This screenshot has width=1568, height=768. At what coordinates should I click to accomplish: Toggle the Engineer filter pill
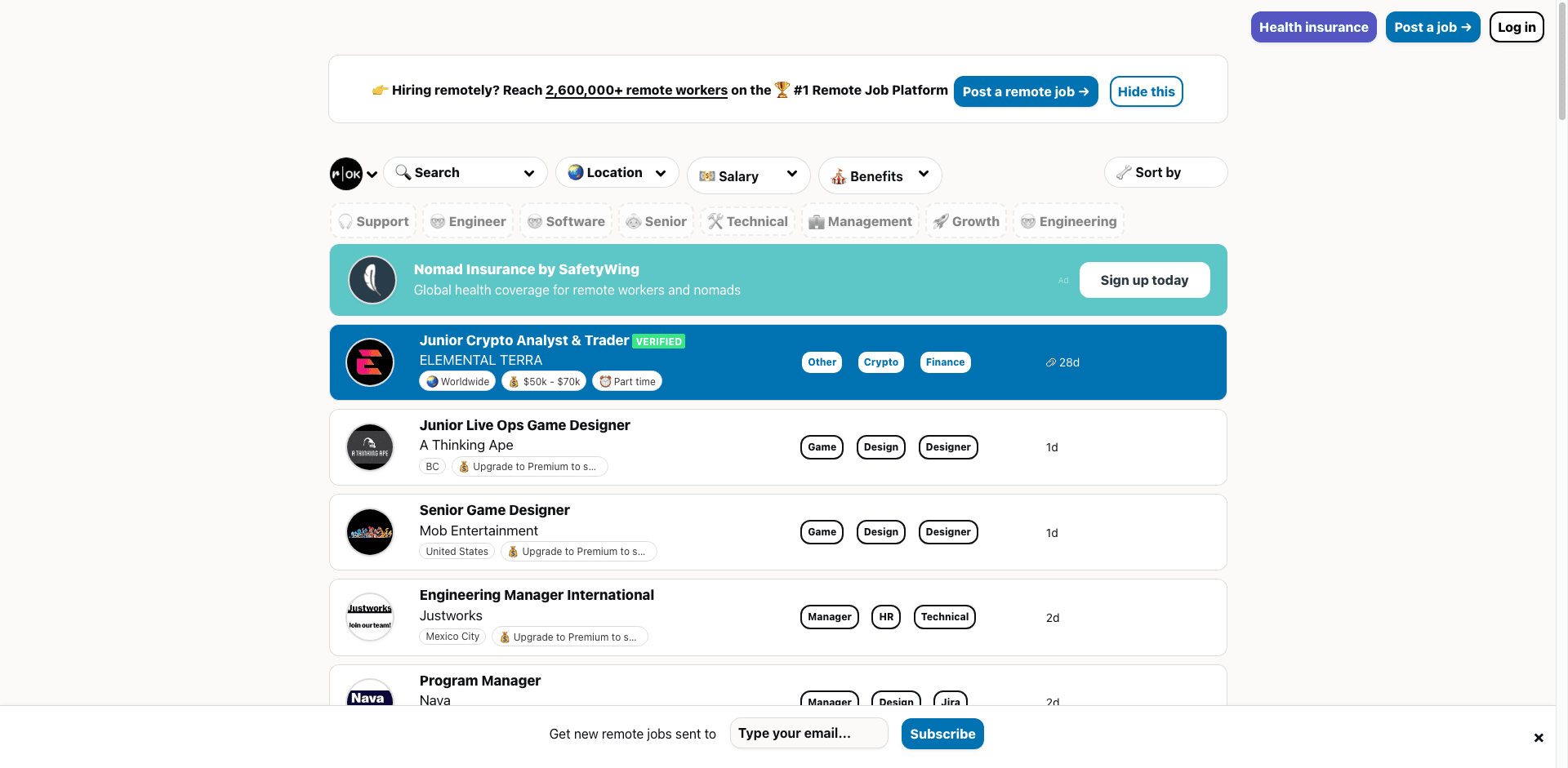click(467, 220)
